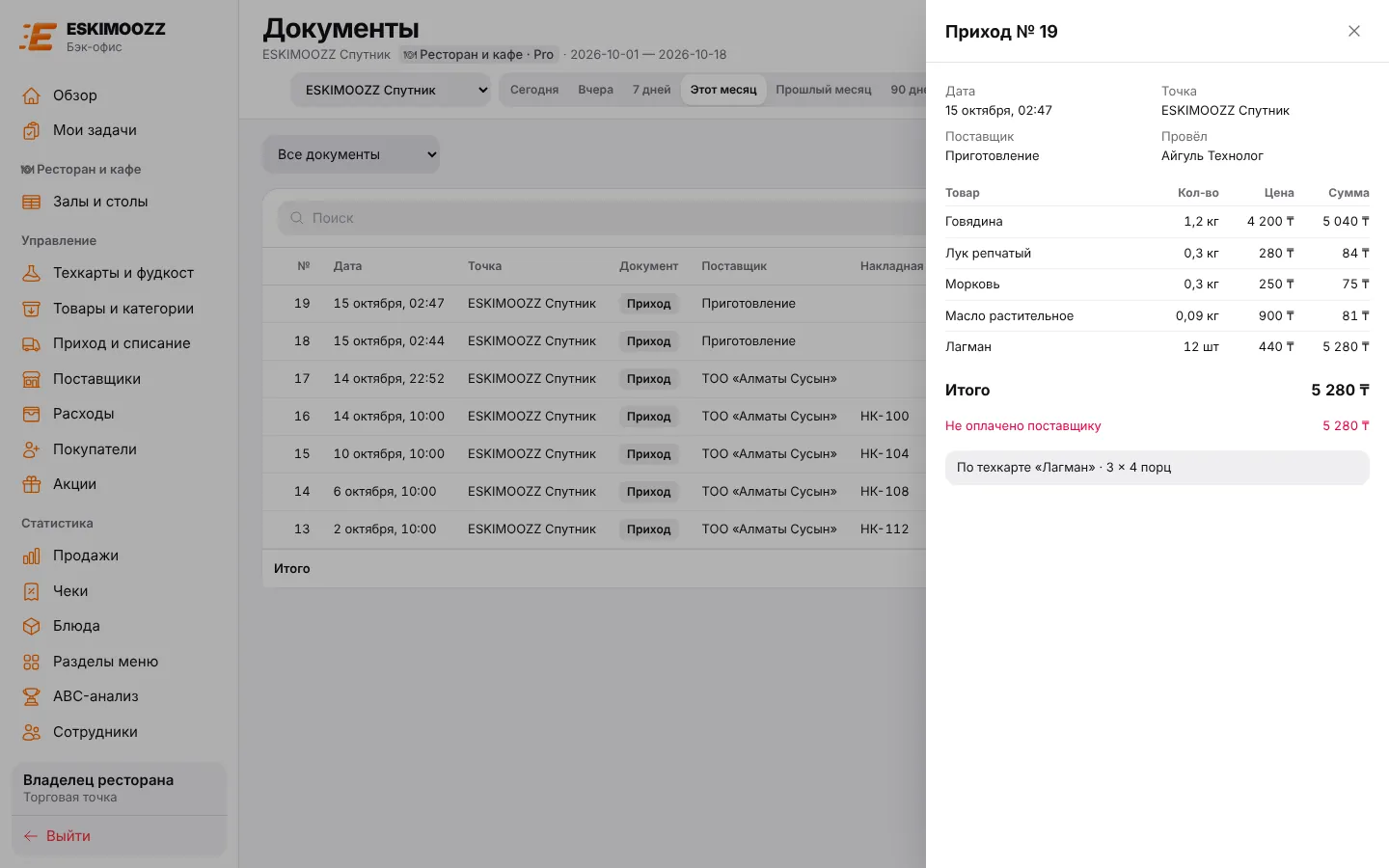The image size is (1389, 868).
Task: Click the Приход и списание truck icon
Action: 32,343
